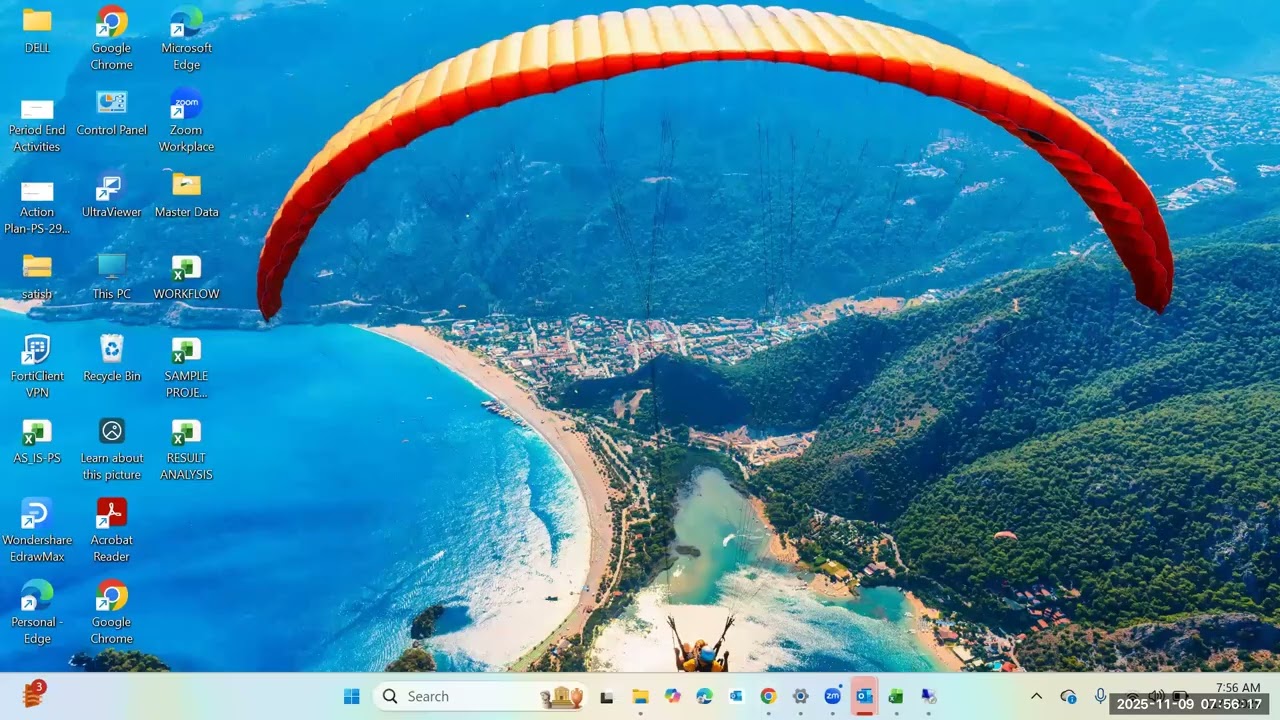Select the UltraViewer desktop icon
The width and height of the screenshot is (1280, 720).
point(111,195)
